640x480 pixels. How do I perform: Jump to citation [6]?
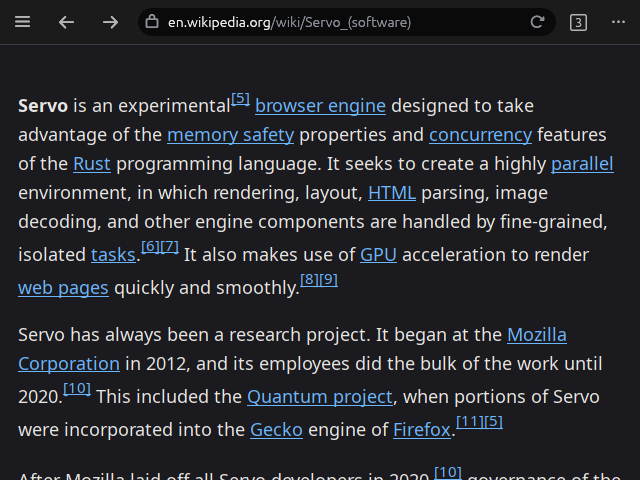click(150, 247)
